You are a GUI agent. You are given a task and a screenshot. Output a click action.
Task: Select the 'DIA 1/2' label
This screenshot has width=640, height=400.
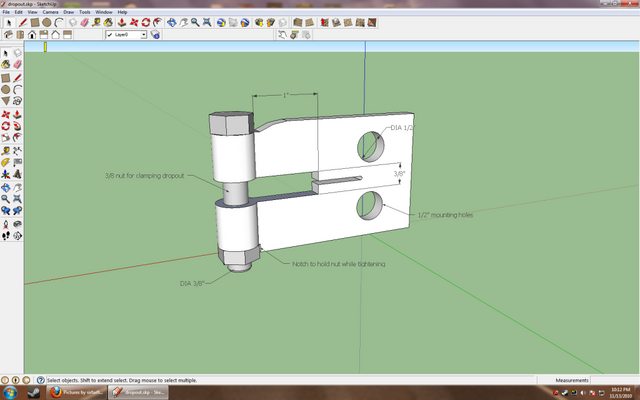click(402, 128)
